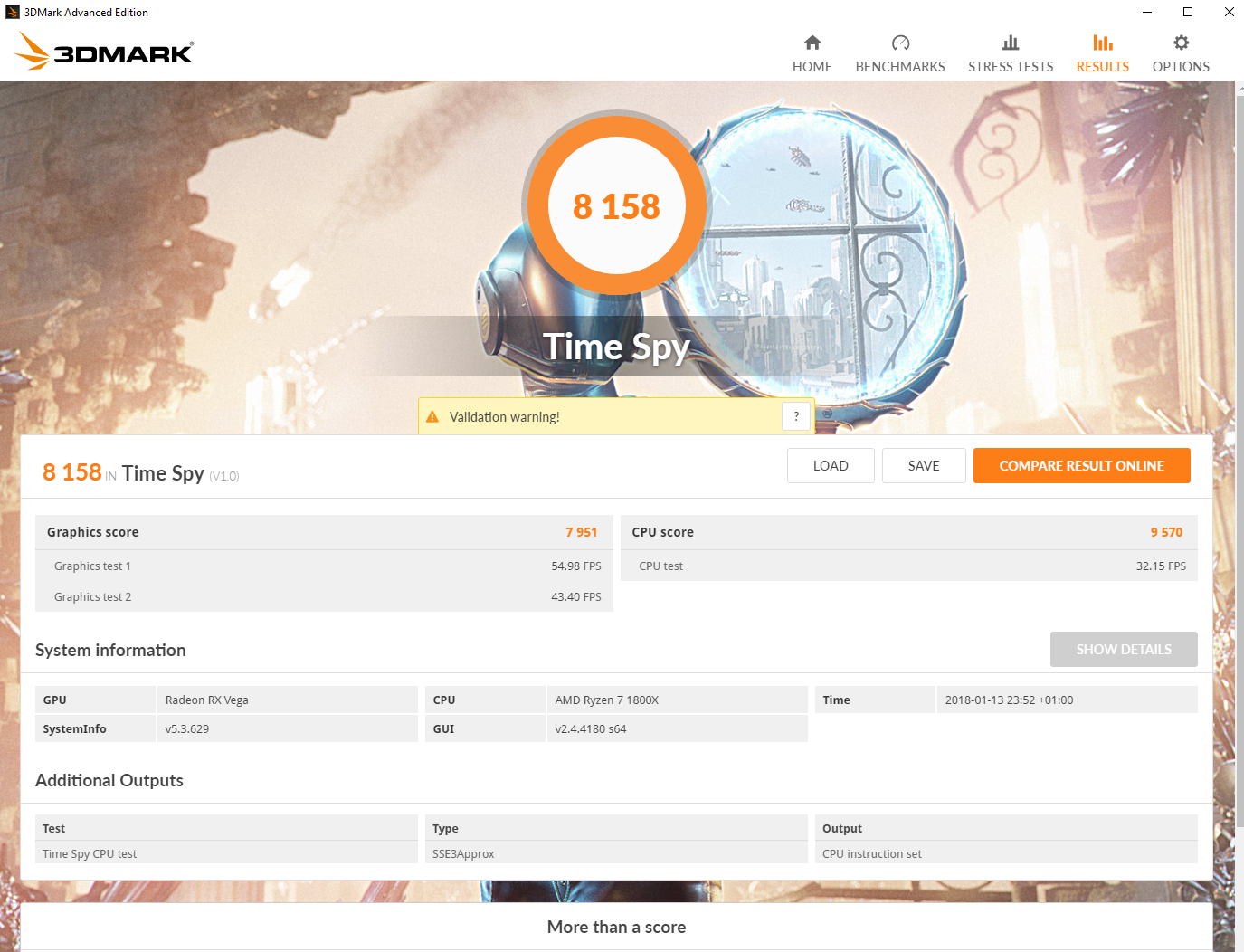Click the Time Spy title on banner
Viewport: 1244px width, 952px height.
616,347
